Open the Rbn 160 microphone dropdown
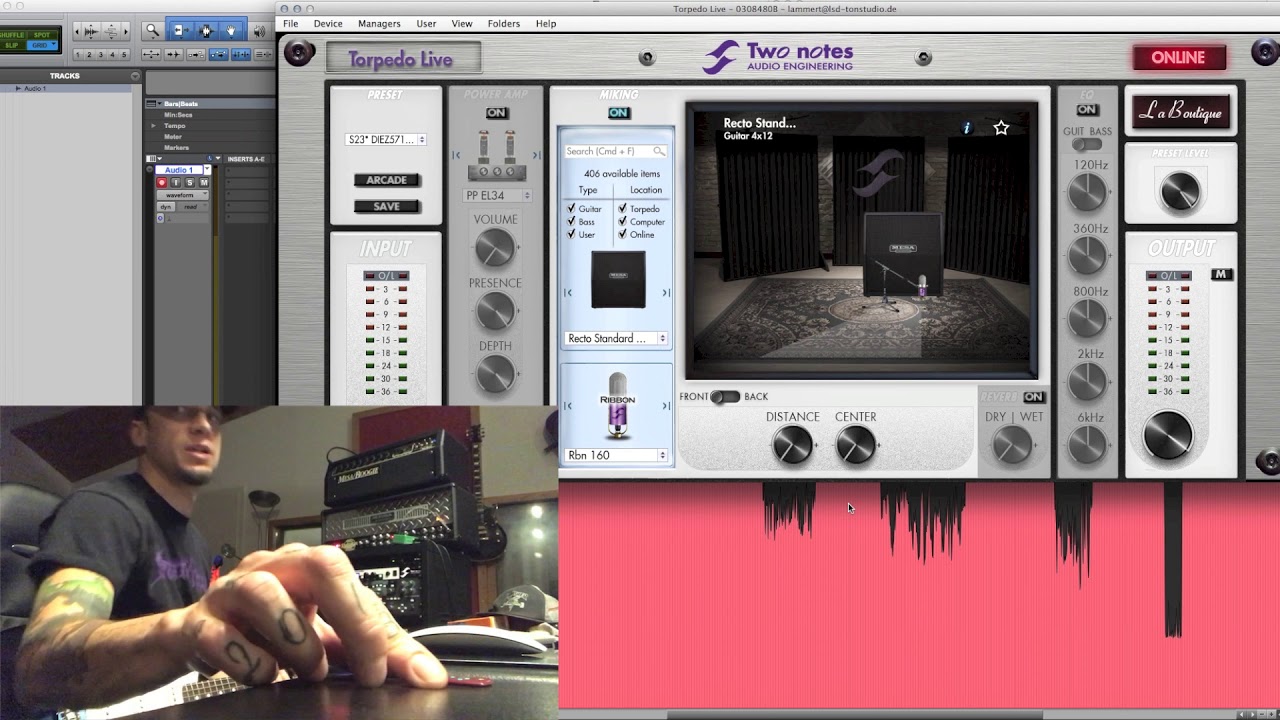1280x720 pixels. point(616,455)
